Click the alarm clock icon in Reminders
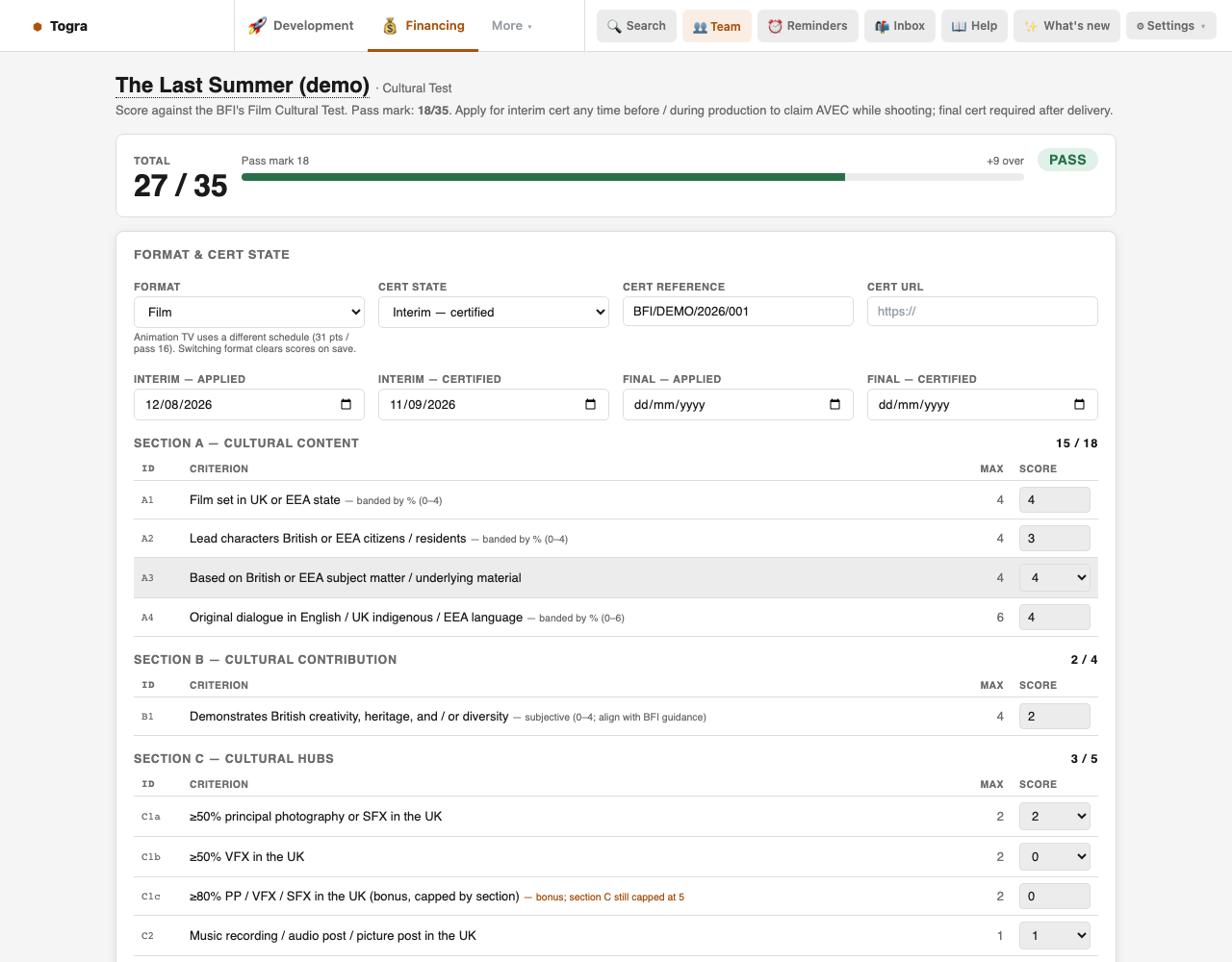Image resolution: width=1232 pixels, height=962 pixels. (x=775, y=26)
